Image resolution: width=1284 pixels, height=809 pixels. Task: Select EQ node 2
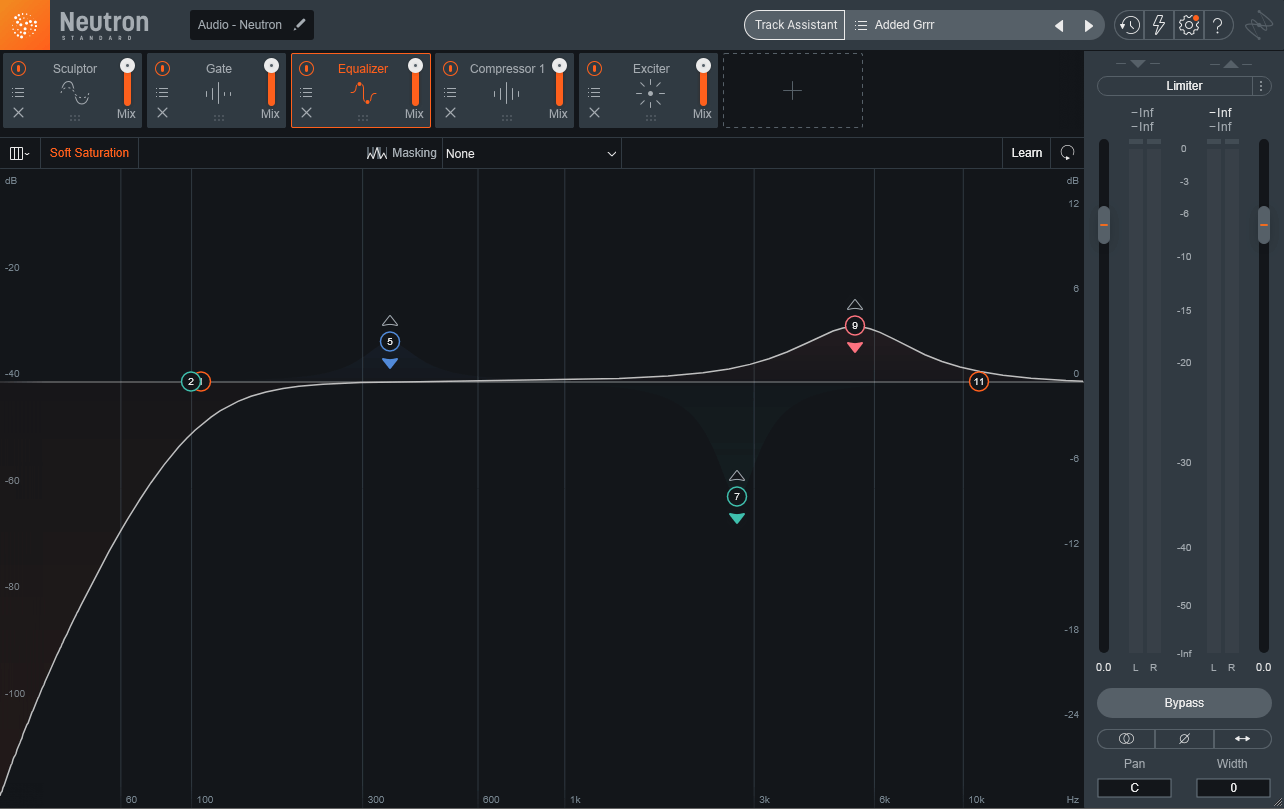pyautogui.click(x=191, y=381)
